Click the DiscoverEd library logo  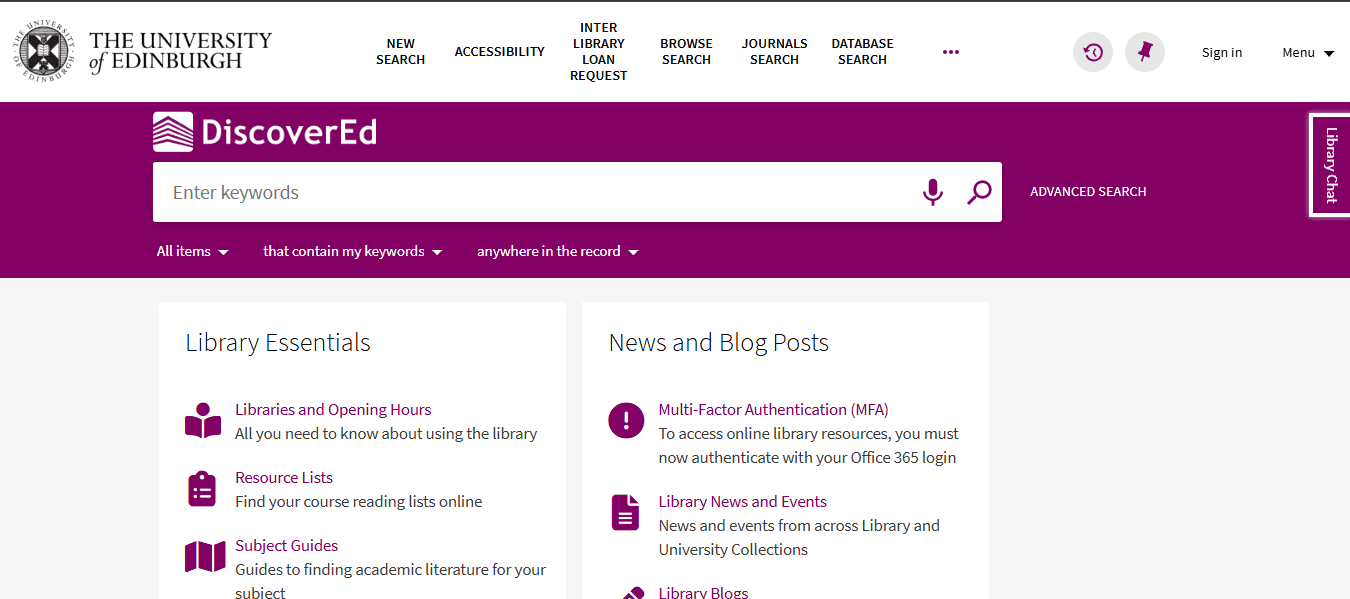coord(265,132)
